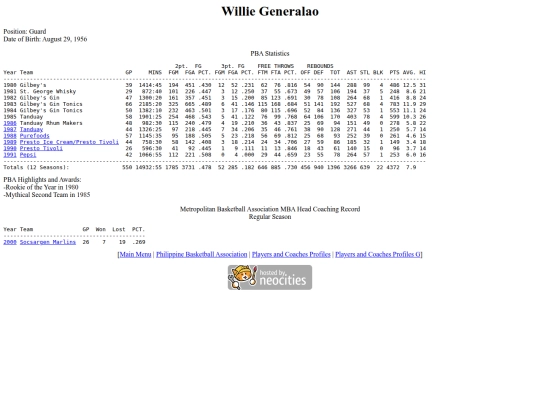This screenshot has height=405, width=540.
Task: Click the PBA Statistics caption
Action: click(x=270, y=53)
